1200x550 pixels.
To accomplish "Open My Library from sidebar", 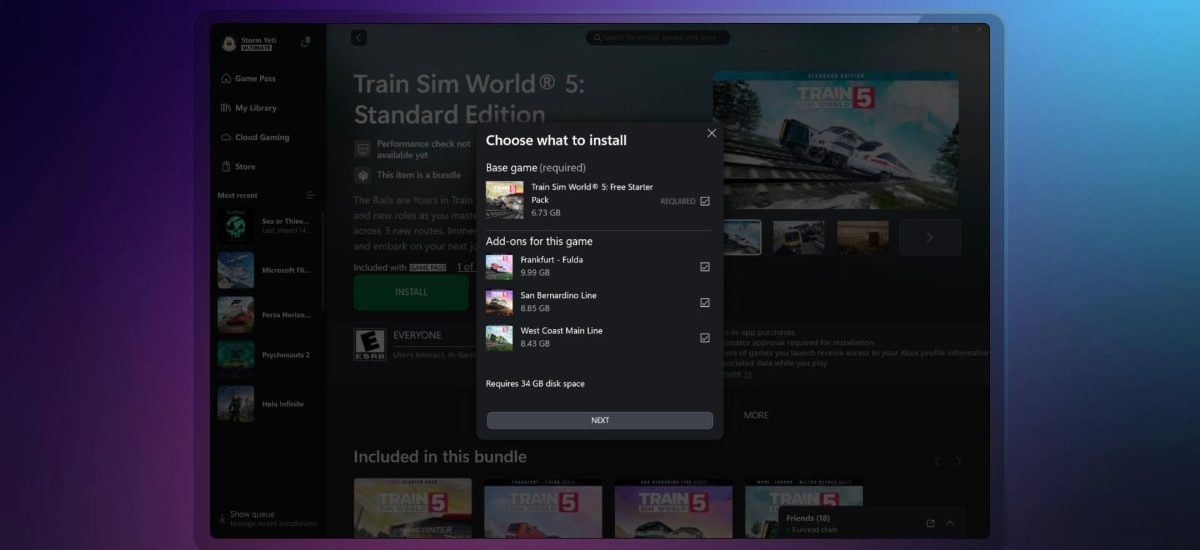I will (255, 108).
